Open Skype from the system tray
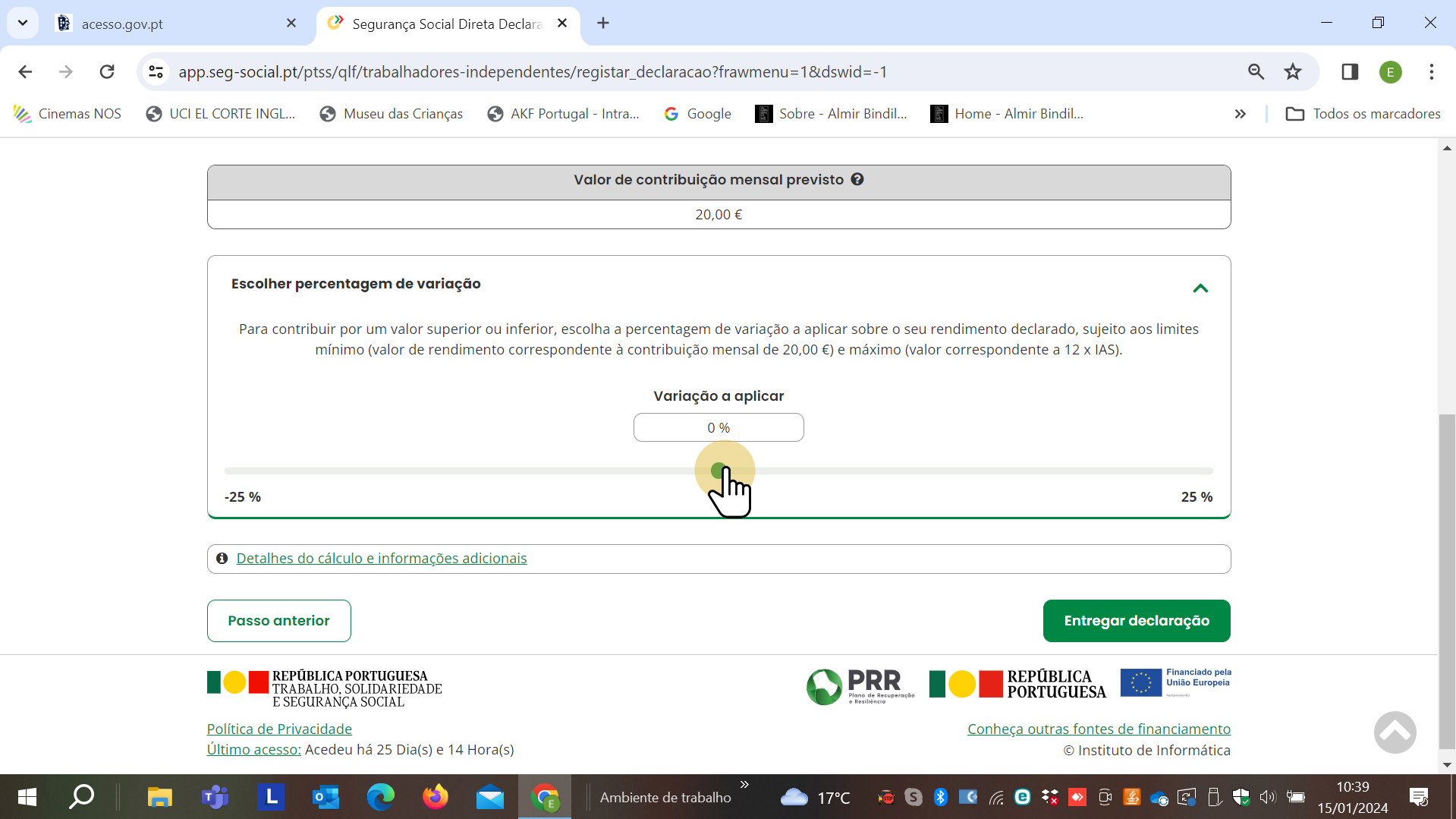1456x819 pixels. [x=913, y=797]
